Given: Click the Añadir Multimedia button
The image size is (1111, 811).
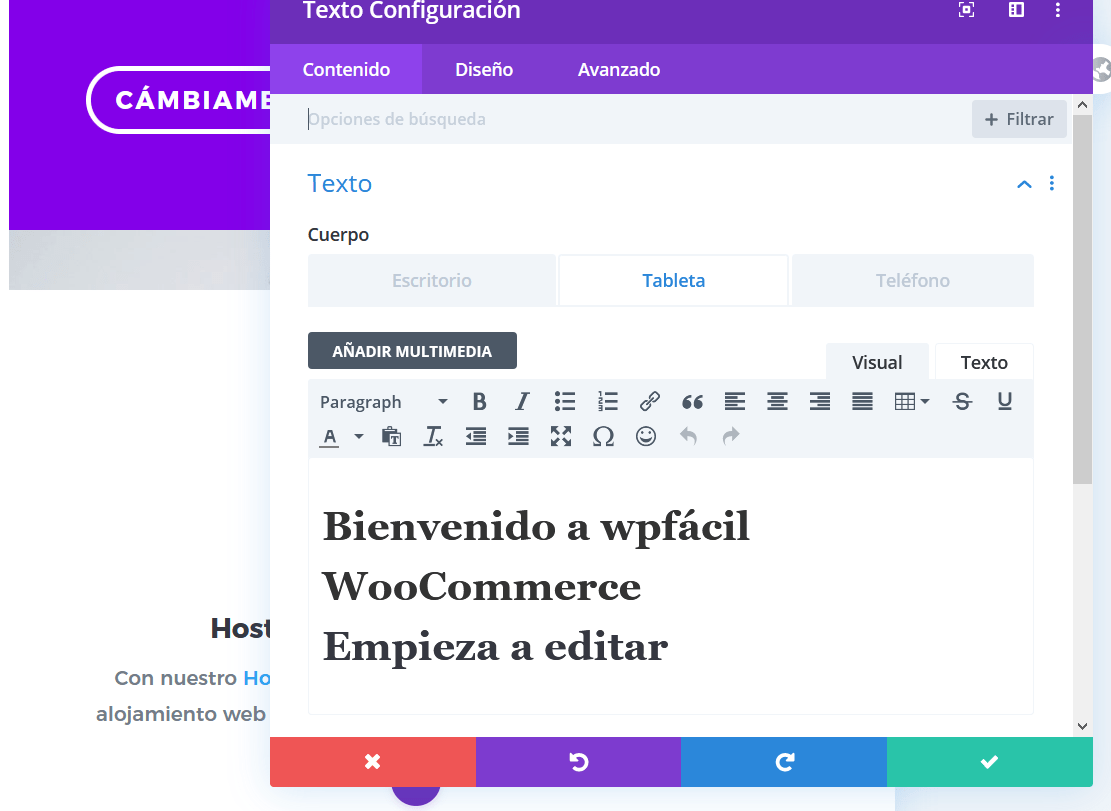Looking at the screenshot, I should tap(412, 351).
